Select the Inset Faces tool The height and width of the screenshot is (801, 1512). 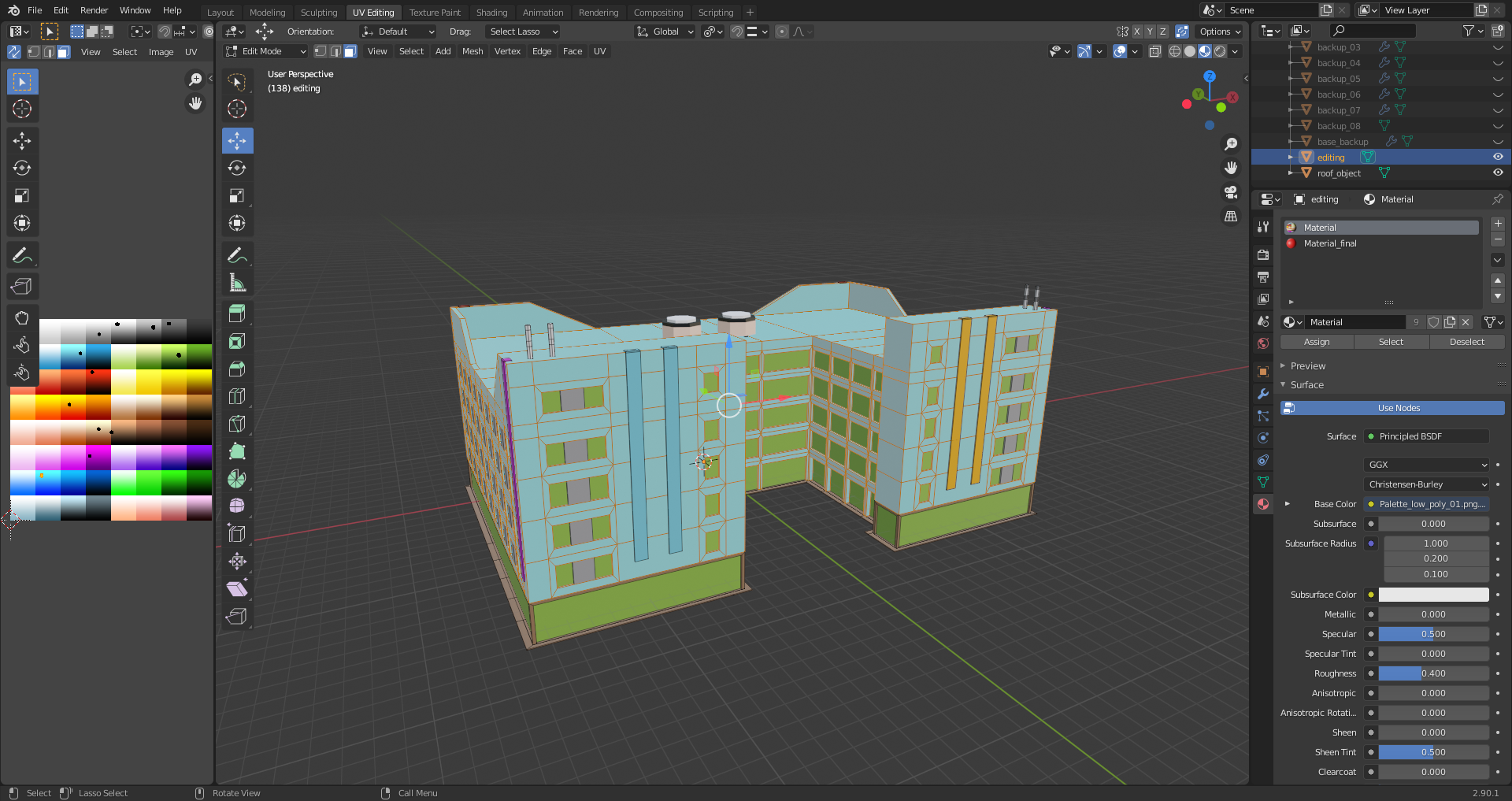click(237, 341)
